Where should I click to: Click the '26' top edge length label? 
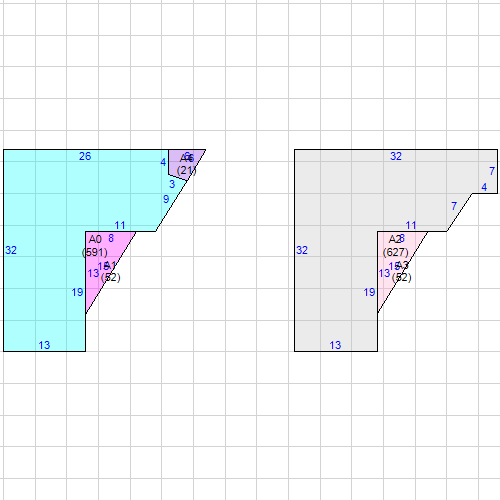click(x=85, y=156)
